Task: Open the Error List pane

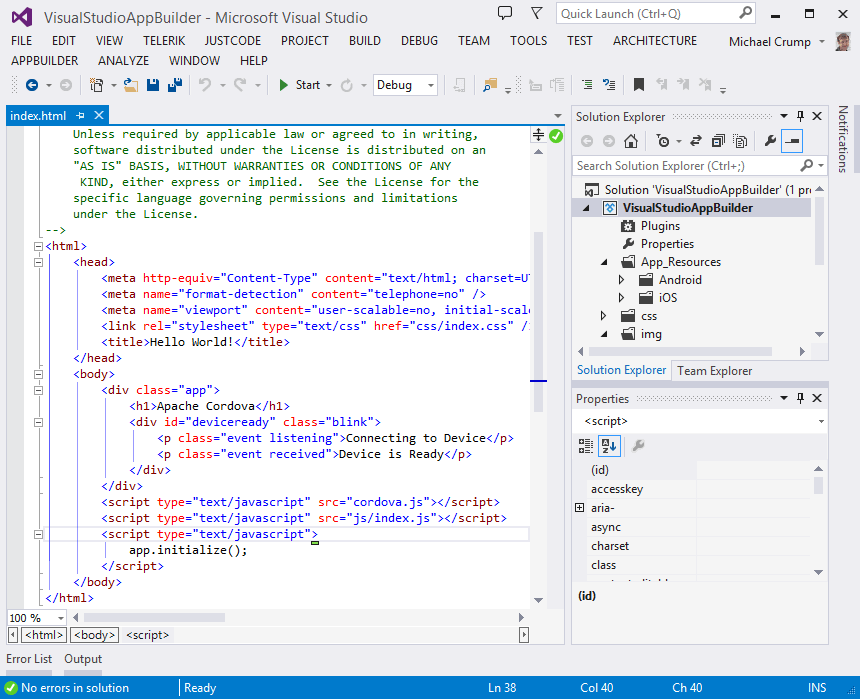Action: (29, 659)
